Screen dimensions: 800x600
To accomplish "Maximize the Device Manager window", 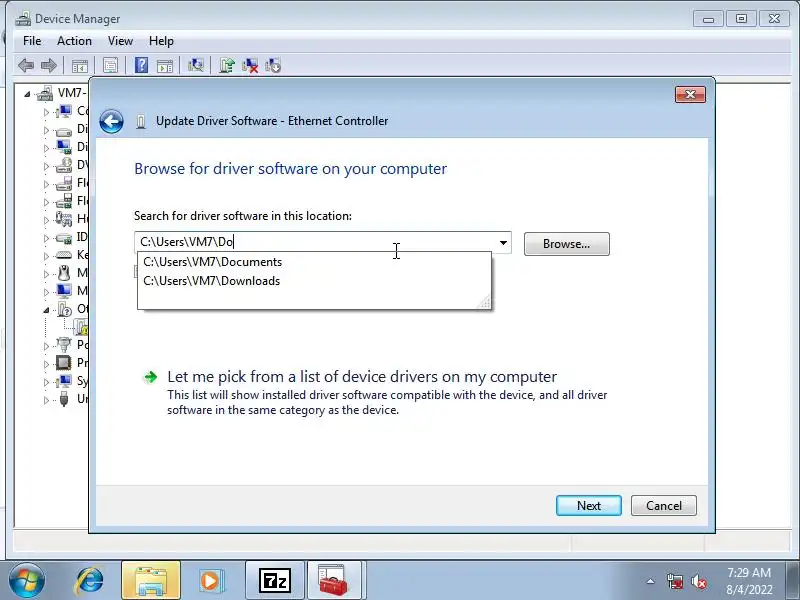I will (741, 19).
